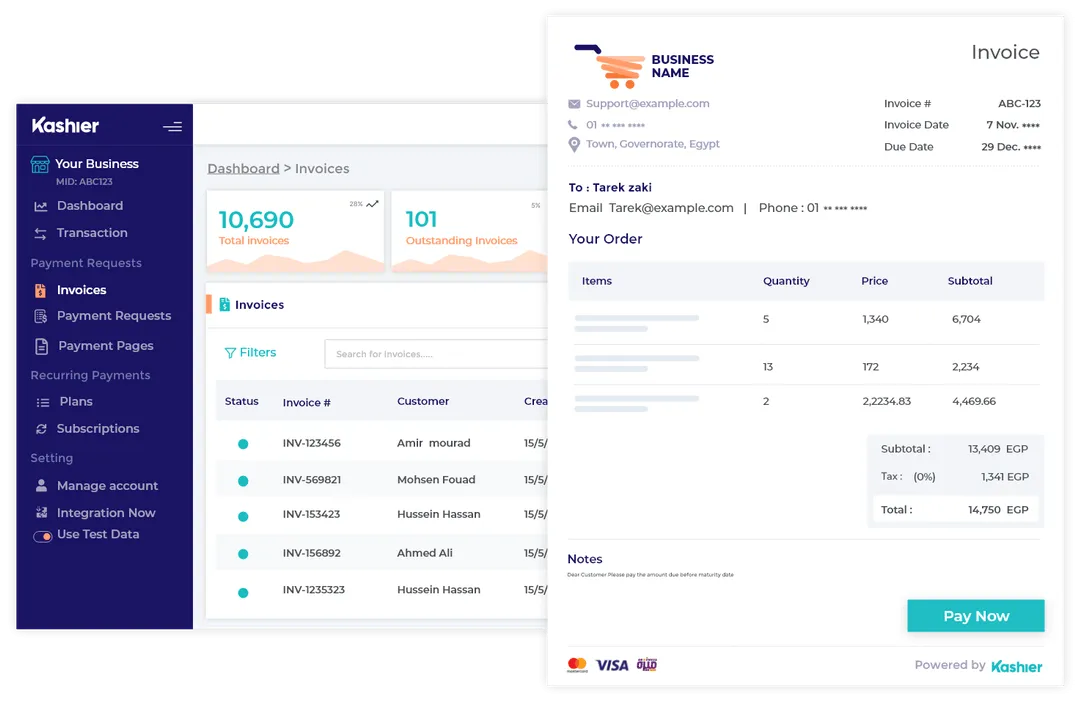The height and width of the screenshot is (702, 1080).
Task: Click the email envelope icon on the invoice
Action: (x=574, y=104)
